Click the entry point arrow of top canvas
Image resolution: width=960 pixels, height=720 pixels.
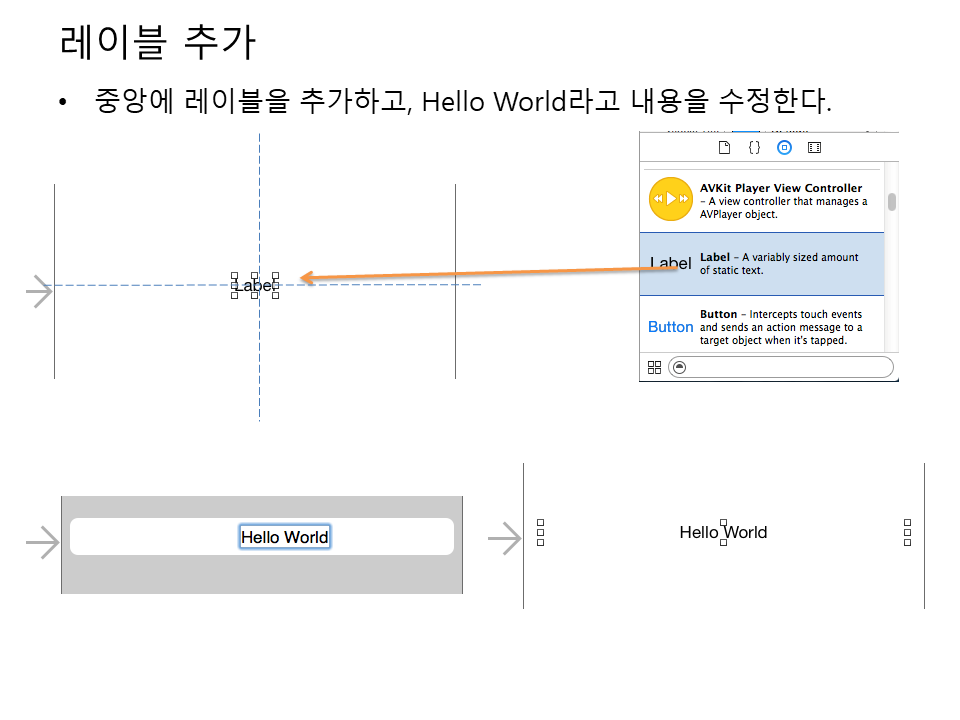pyautogui.click(x=39, y=291)
